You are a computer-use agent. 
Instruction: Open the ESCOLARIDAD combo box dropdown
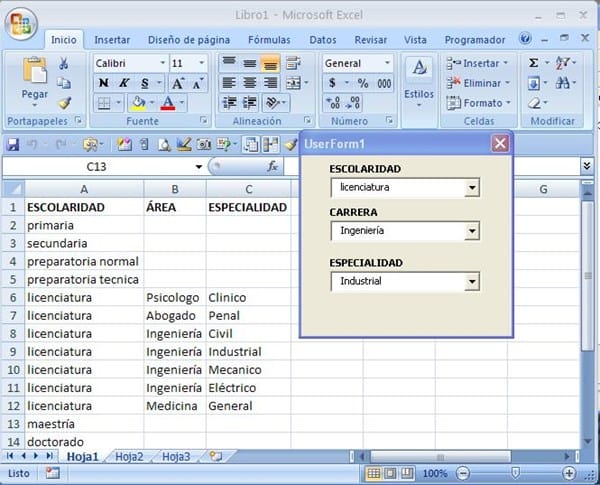click(x=472, y=188)
